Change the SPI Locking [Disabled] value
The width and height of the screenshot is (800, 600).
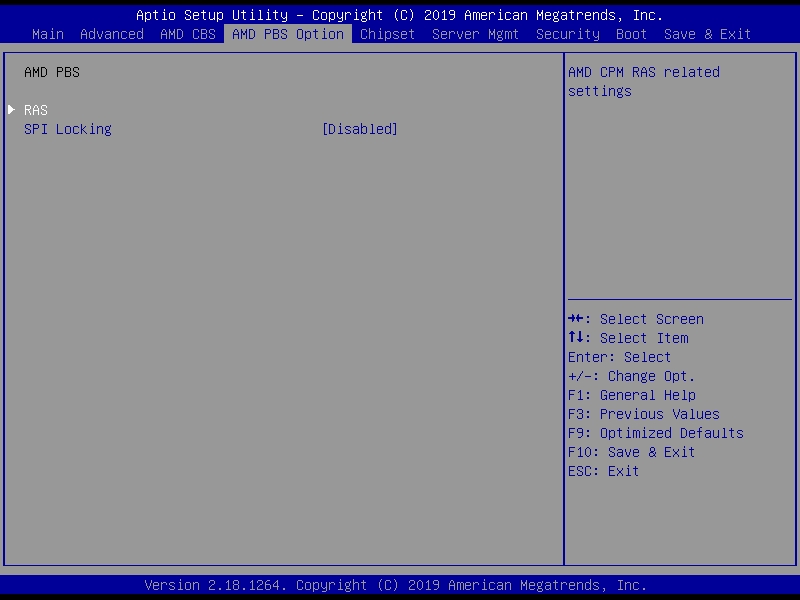point(360,129)
